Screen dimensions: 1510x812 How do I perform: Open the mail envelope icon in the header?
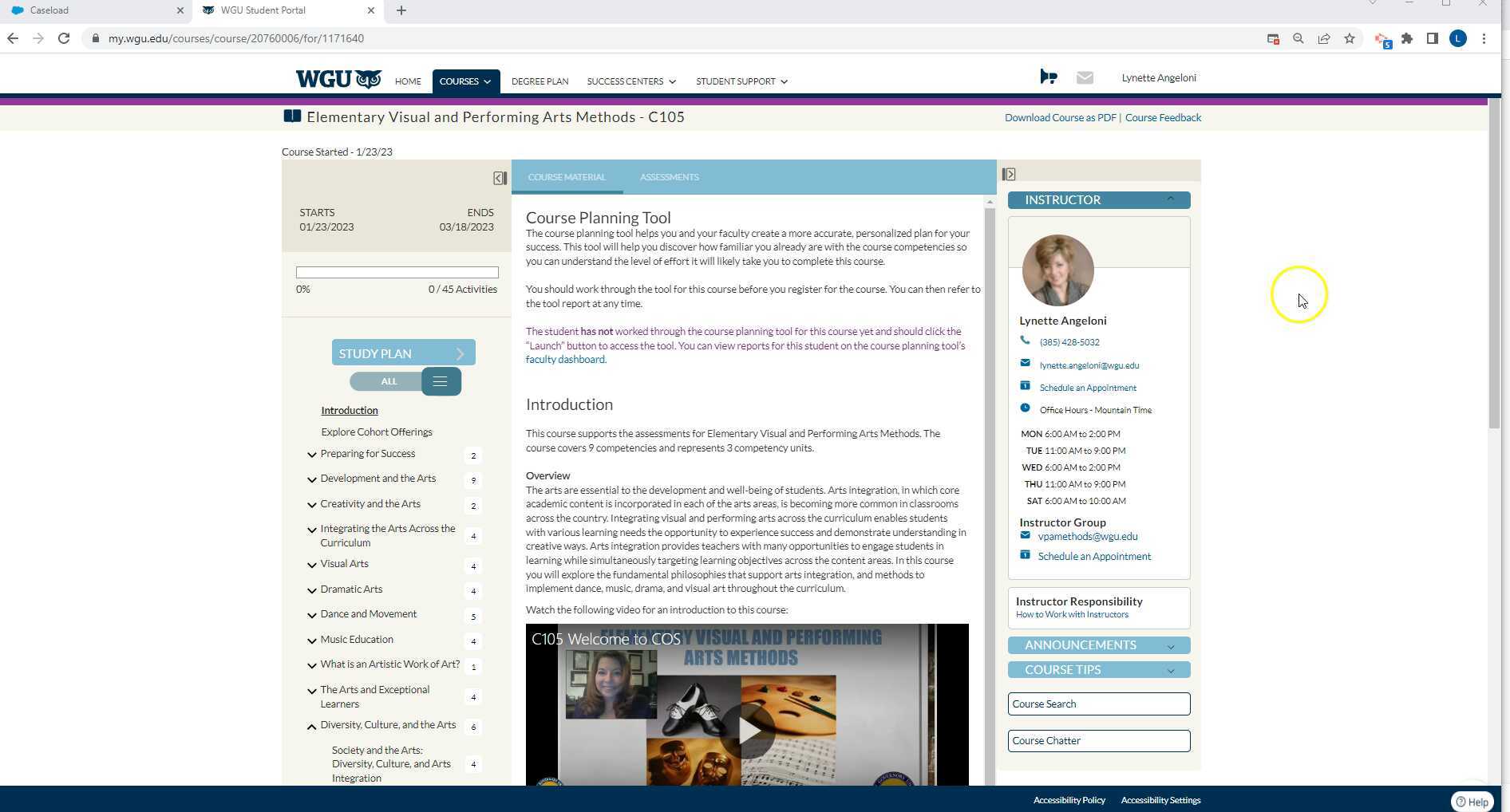(x=1085, y=77)
